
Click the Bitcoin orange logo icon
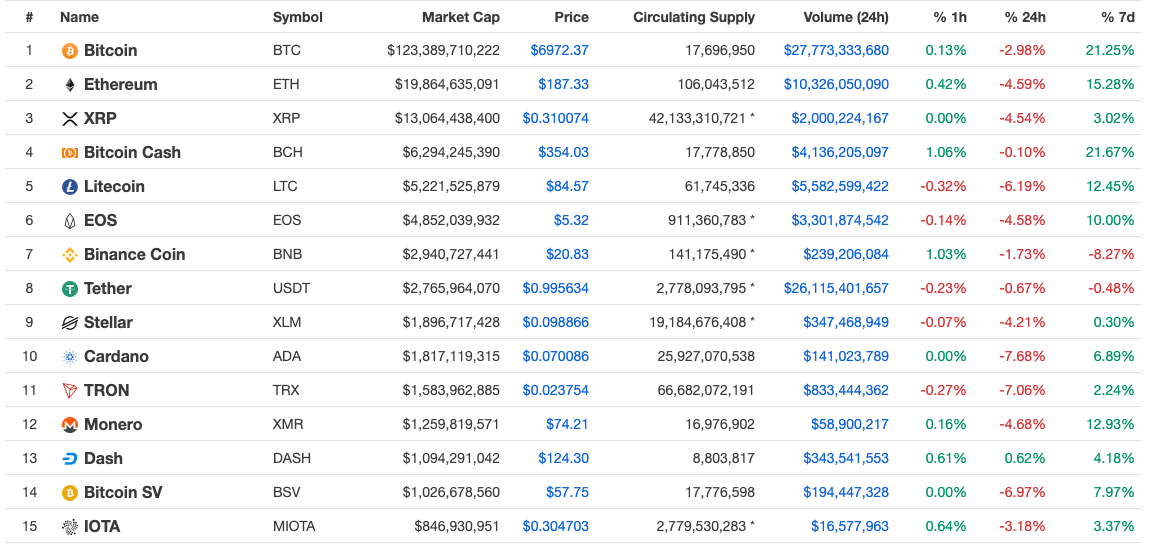70,51
